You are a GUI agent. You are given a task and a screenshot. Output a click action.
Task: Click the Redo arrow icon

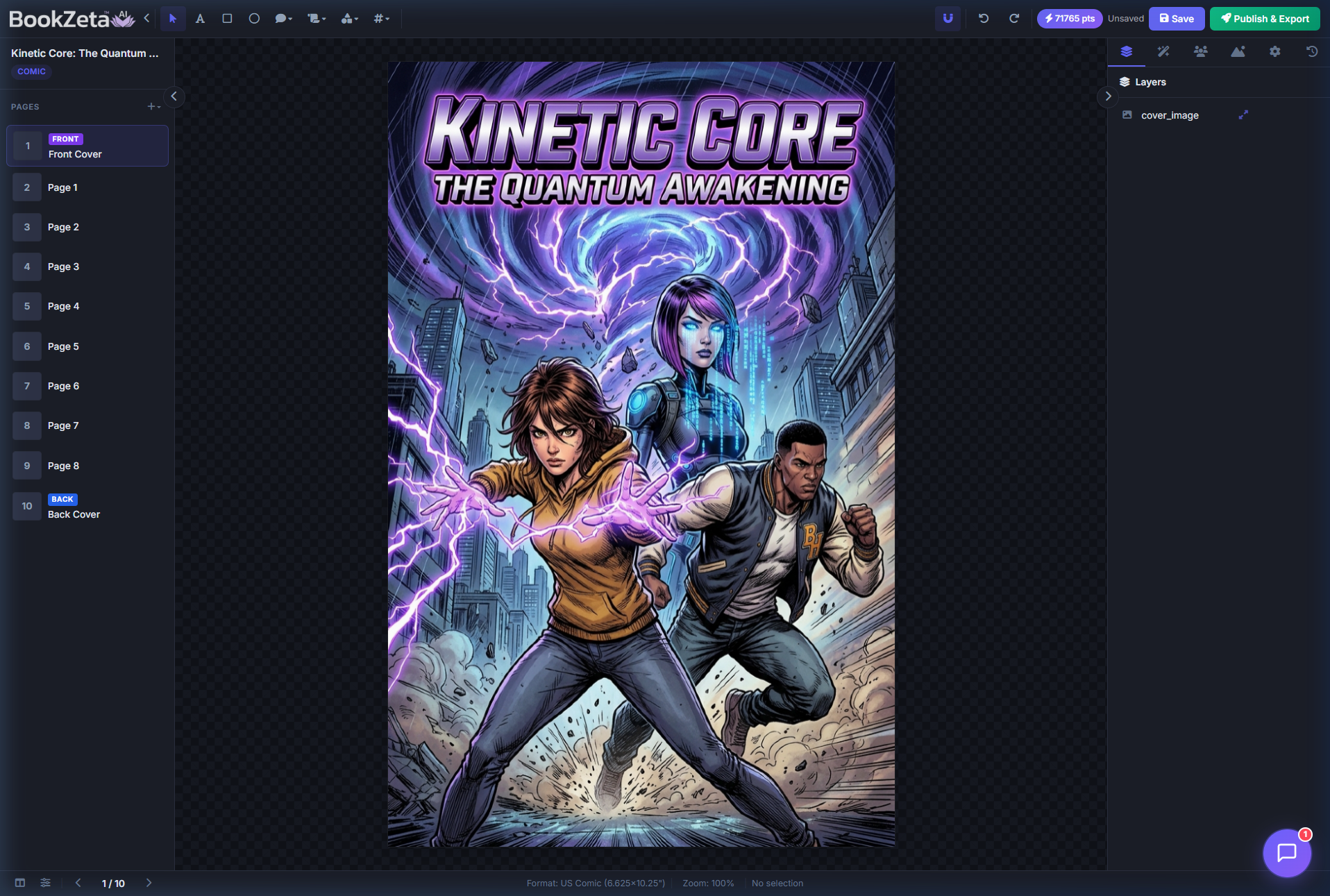pos(1013,19)
